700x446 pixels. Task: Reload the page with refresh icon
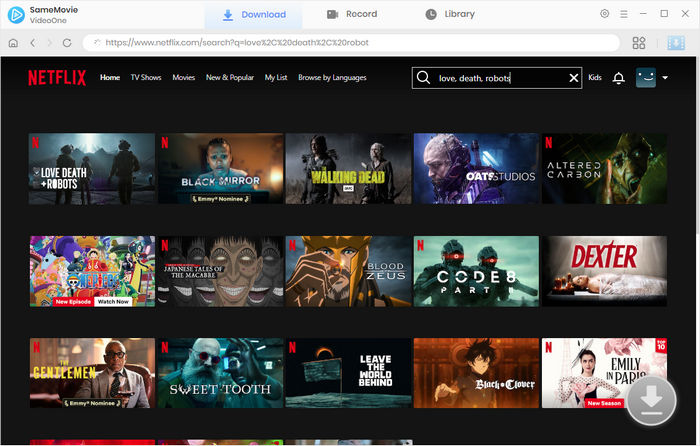point(67,43)
